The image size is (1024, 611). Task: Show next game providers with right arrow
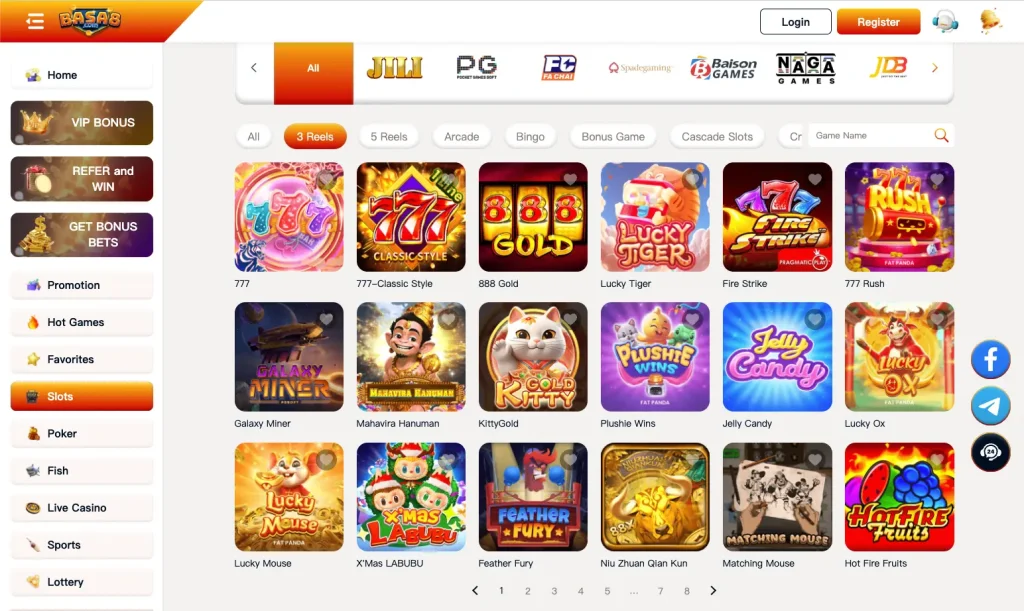pos(935,67)
